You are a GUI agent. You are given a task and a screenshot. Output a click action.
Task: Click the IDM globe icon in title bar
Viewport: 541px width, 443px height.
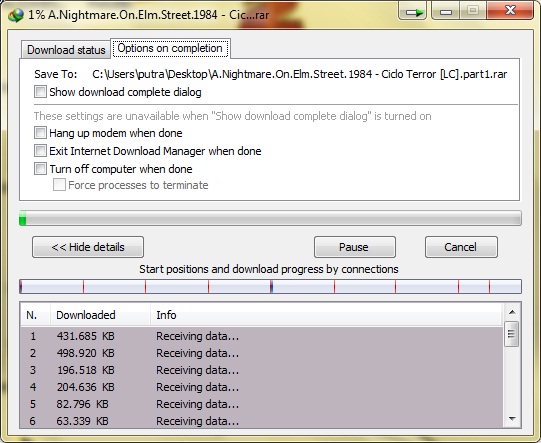pyautogui.click(x=16, y=15)
